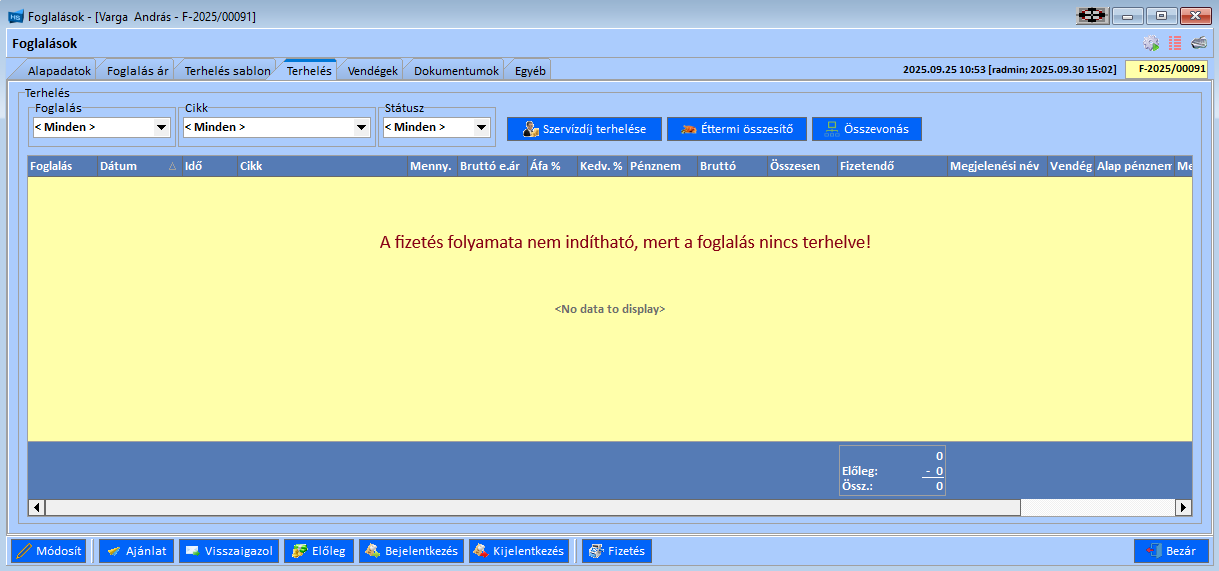Screen dimensions: 1219x571
Task: Click the horizontal scrollbar right arrow
Action: click(1184, 508)
